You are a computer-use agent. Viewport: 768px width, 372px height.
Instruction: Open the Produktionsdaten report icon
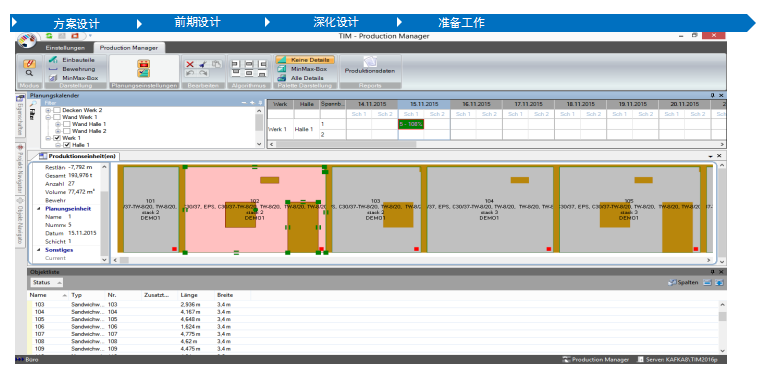[x=370, y=62]
